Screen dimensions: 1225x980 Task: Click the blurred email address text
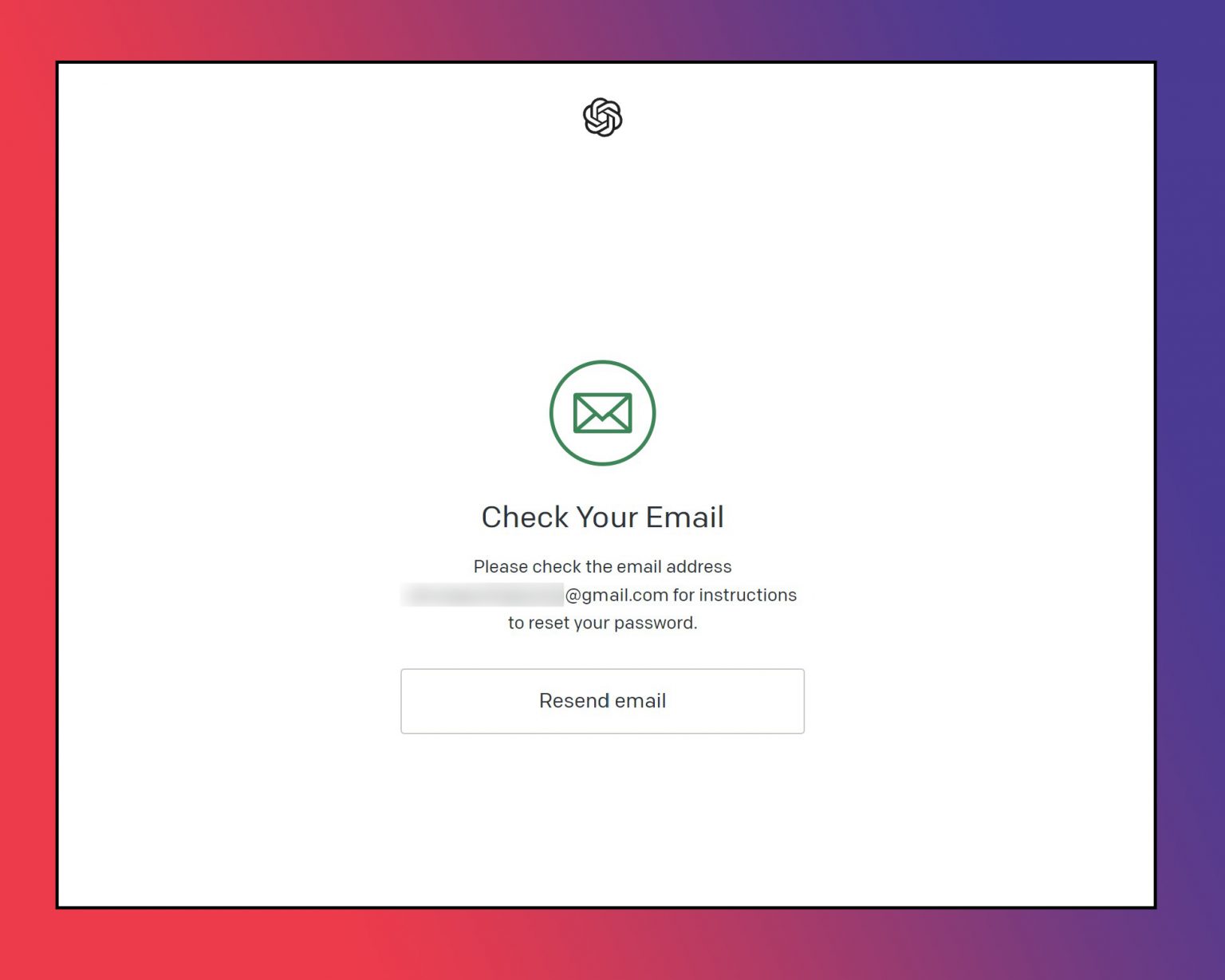482,595
